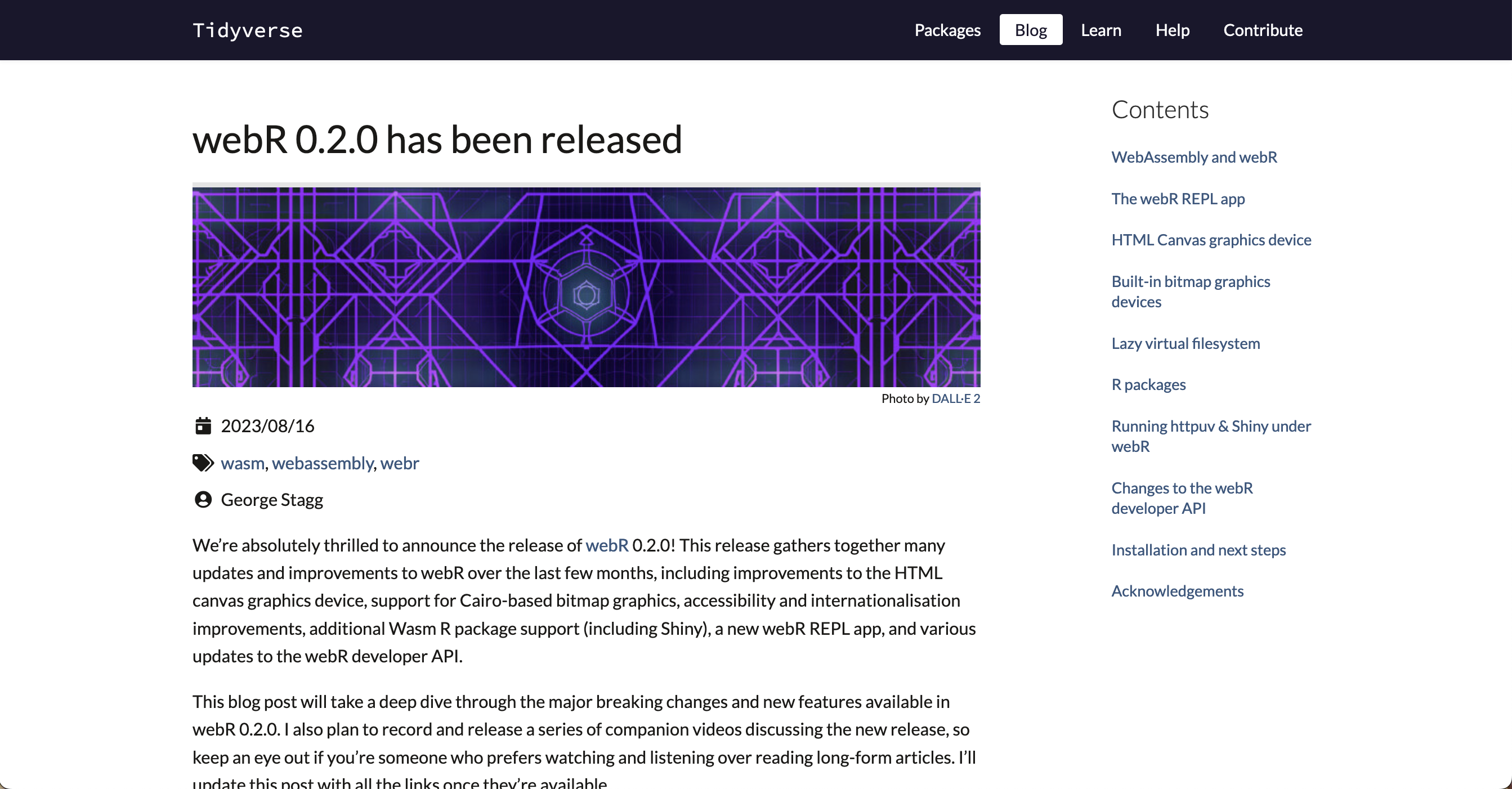Click the Tidyverse site logo

click(x=248, y=30)
